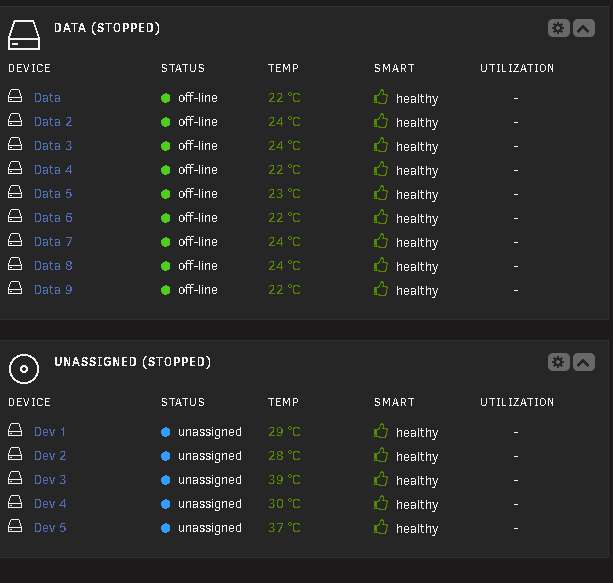613x583 pixels.
Task: Click the SMART thumbs-up icon for Data
Action: click(381, 97)
